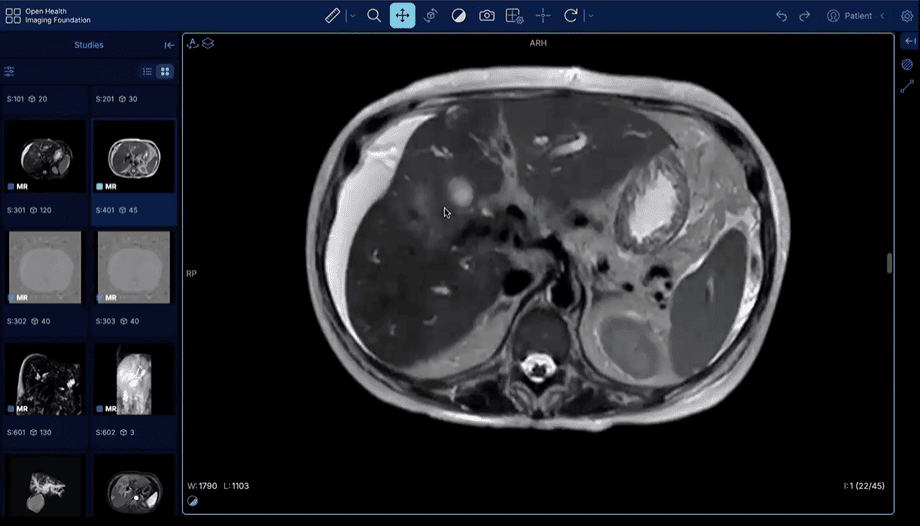Open series S:301 thumbnail
The width and height of the screenshot is (920, 526).
tap(45, 157)
